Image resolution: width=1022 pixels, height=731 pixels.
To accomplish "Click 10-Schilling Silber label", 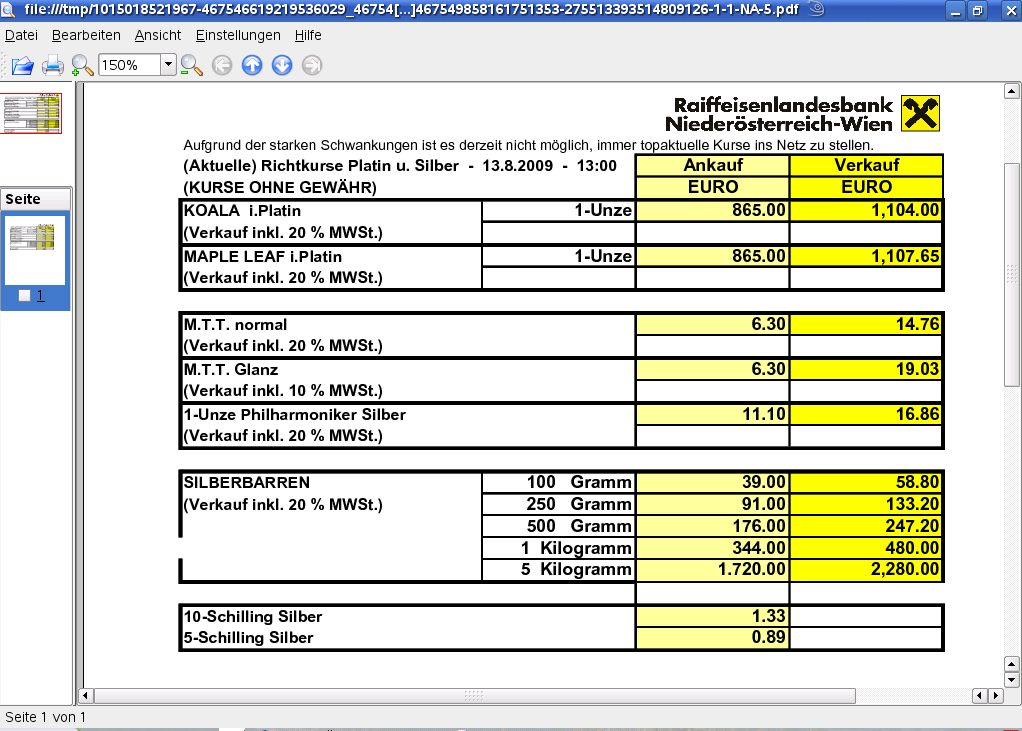I will pyautogui.click(x=253, y=616).
